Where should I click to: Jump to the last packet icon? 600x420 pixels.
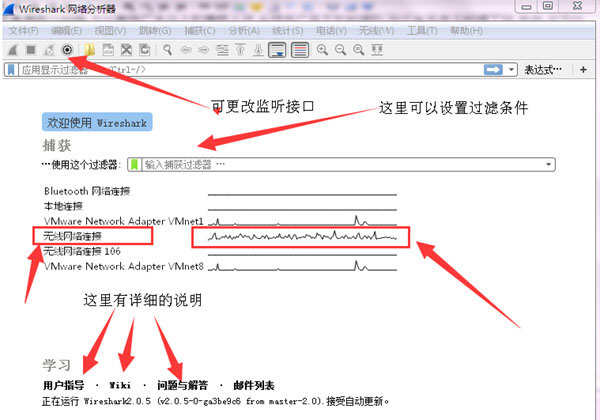point(259,50)
